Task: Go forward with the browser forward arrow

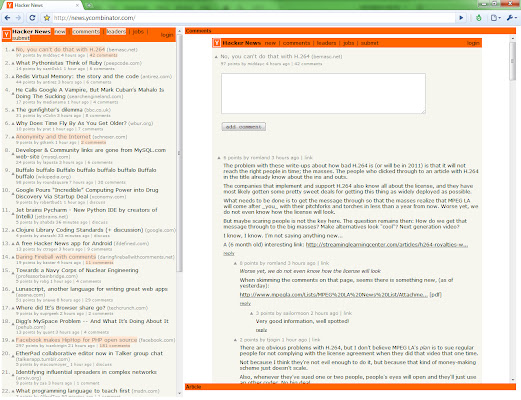Action: (x=18, y=18)
